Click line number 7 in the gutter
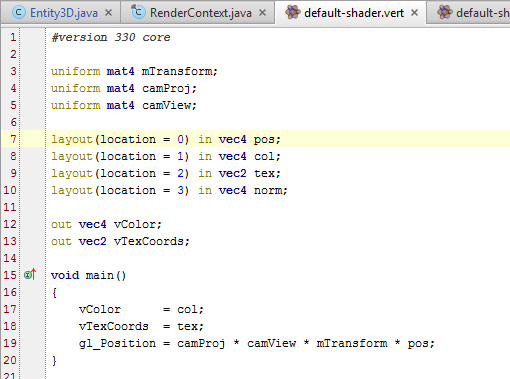Viewport: 510px width, 379px height. 13,139
